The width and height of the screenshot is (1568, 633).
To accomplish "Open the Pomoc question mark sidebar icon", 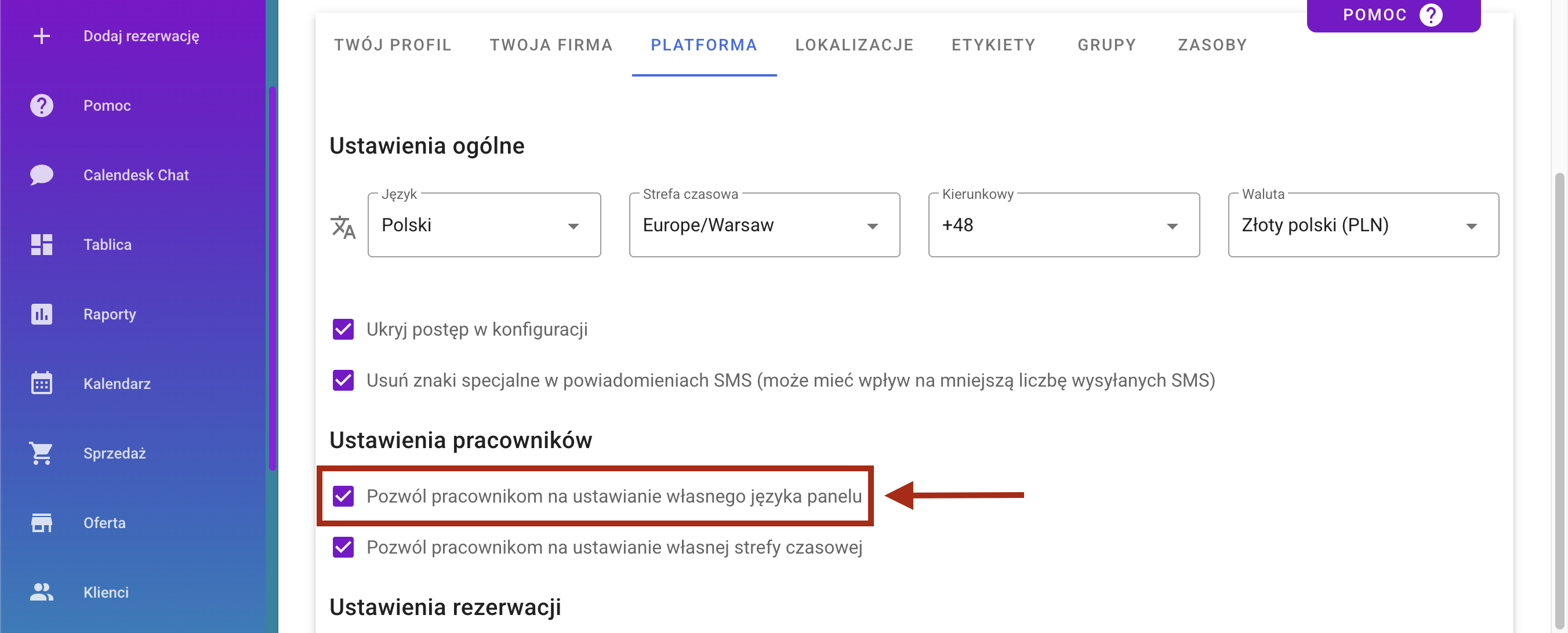I will point(41,106).
